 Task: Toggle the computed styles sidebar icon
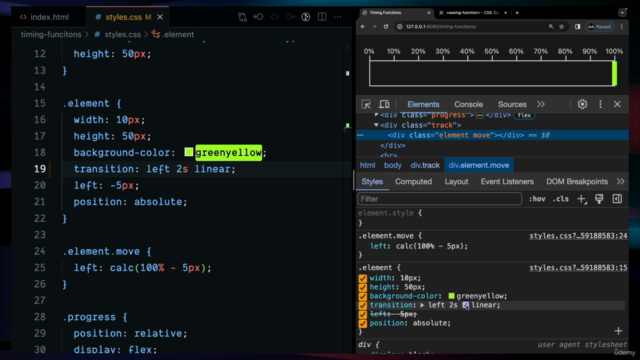617,199
